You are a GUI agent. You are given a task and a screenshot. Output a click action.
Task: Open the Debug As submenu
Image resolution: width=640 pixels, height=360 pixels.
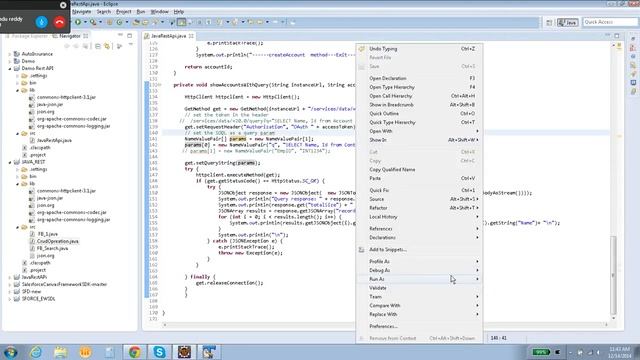point(419,270)
